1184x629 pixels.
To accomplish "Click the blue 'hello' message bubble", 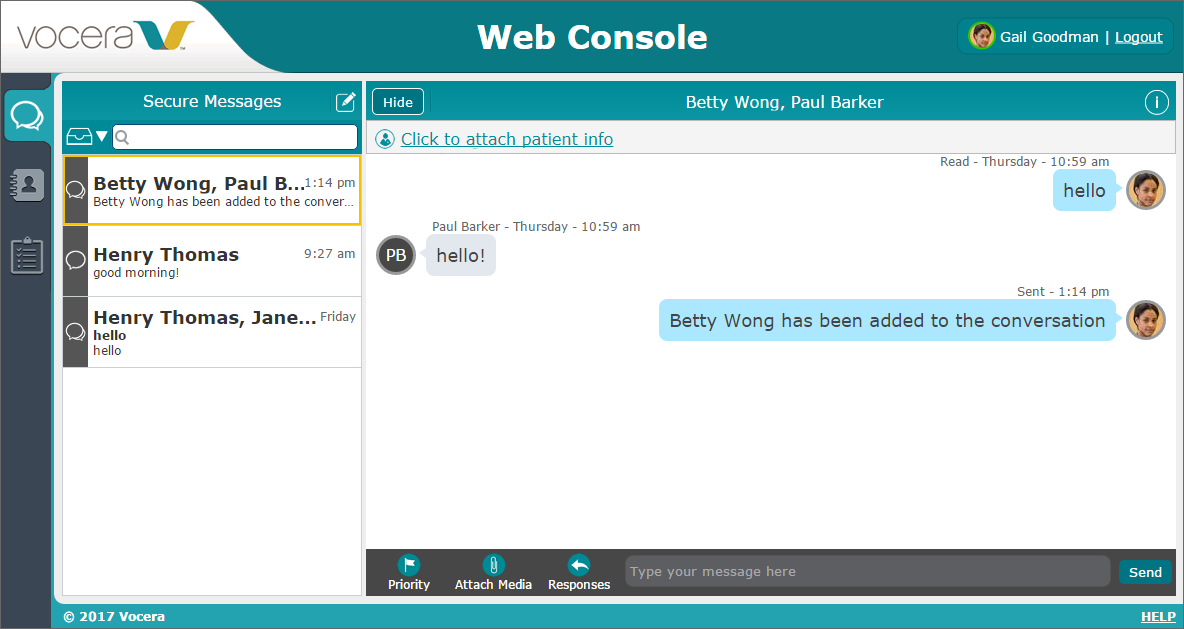I will click(x=1084, y=190).
